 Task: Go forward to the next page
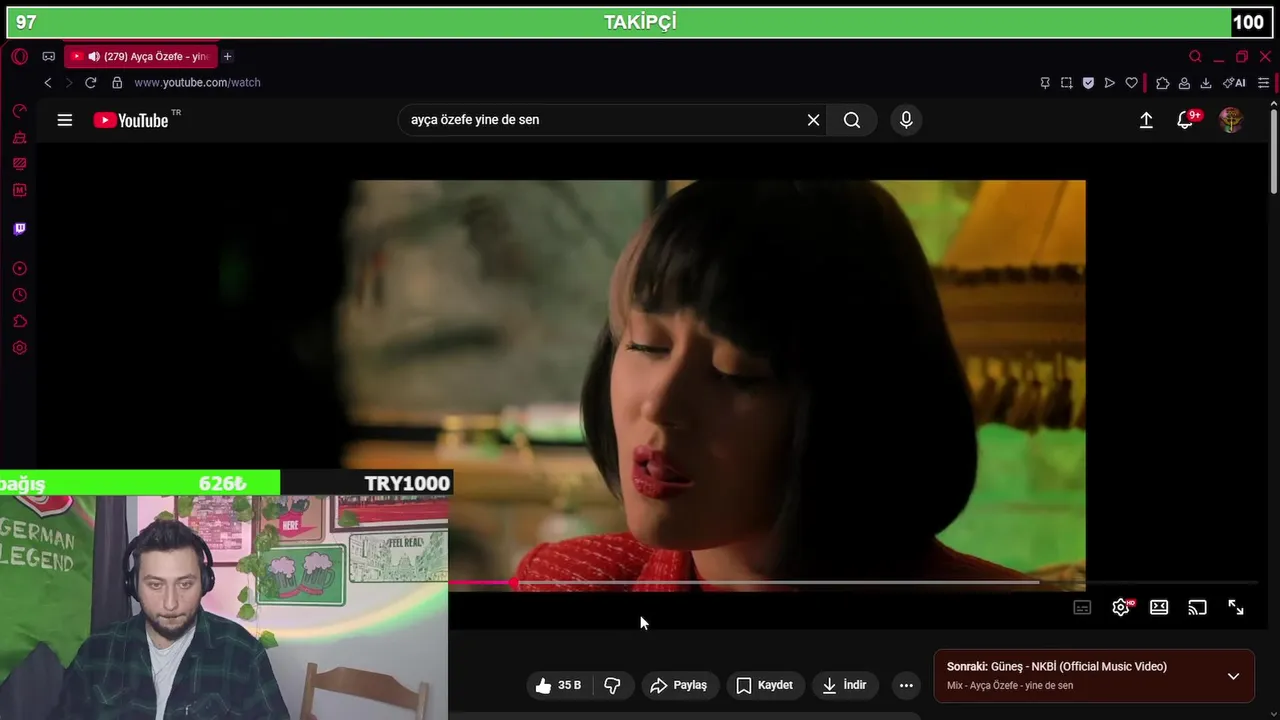point(69,83)
